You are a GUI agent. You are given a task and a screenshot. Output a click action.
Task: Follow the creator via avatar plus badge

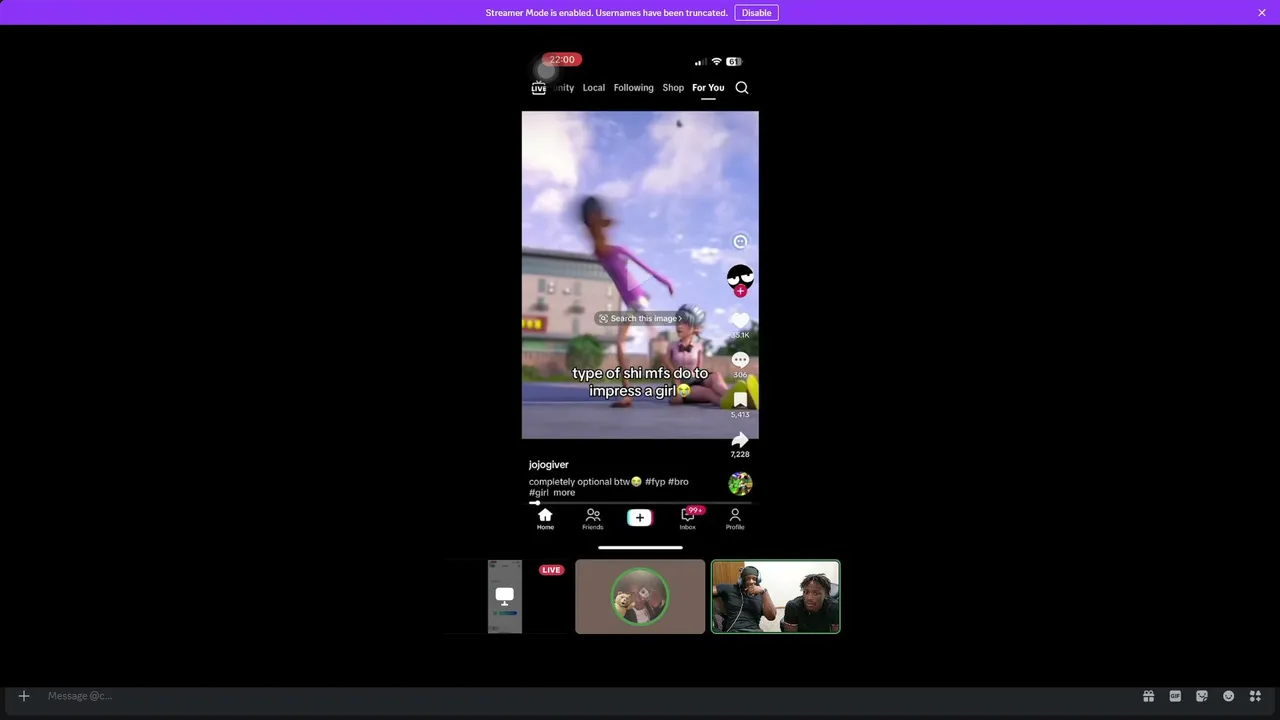740,291
